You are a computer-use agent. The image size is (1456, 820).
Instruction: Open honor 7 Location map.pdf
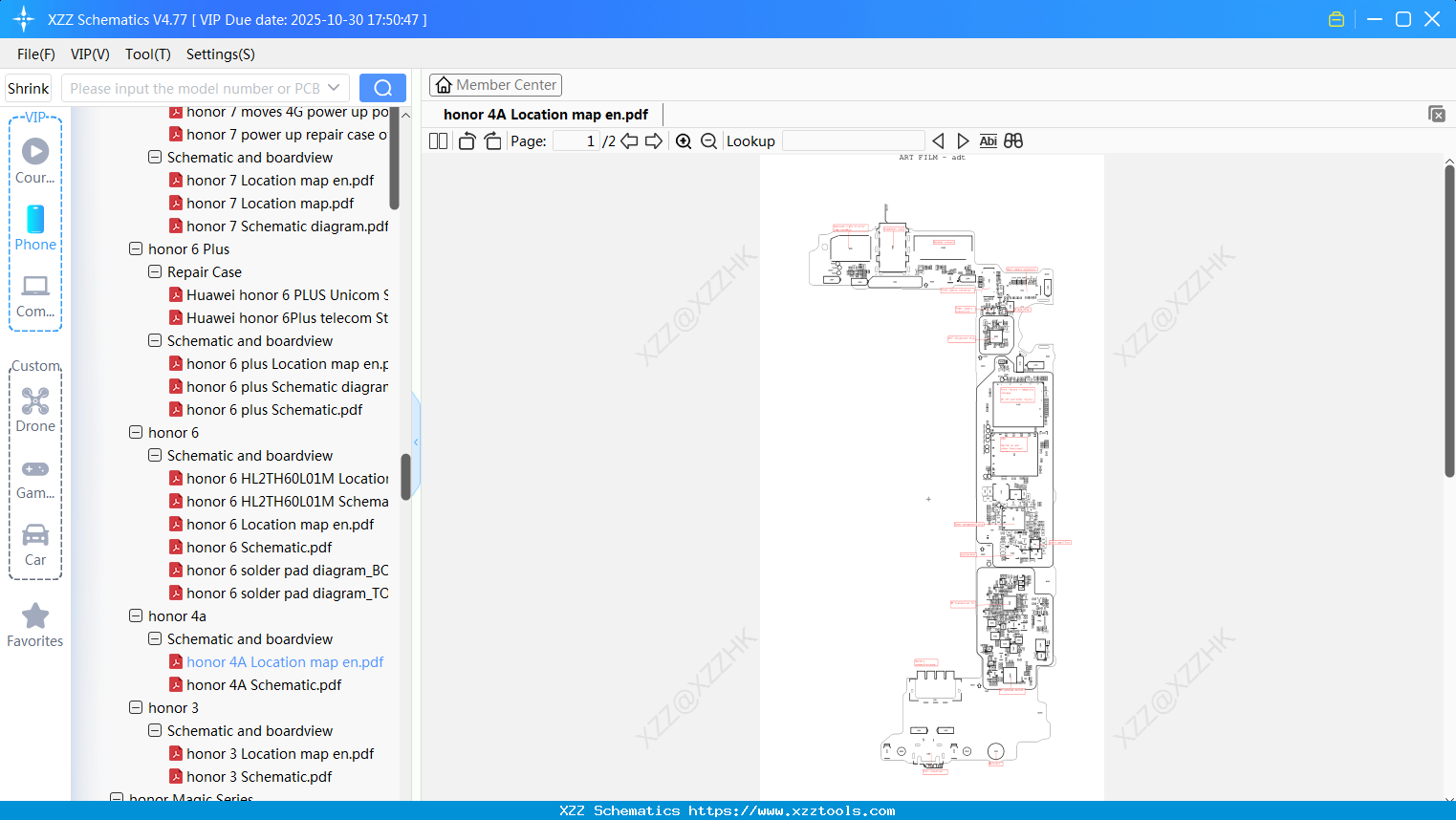270,204
